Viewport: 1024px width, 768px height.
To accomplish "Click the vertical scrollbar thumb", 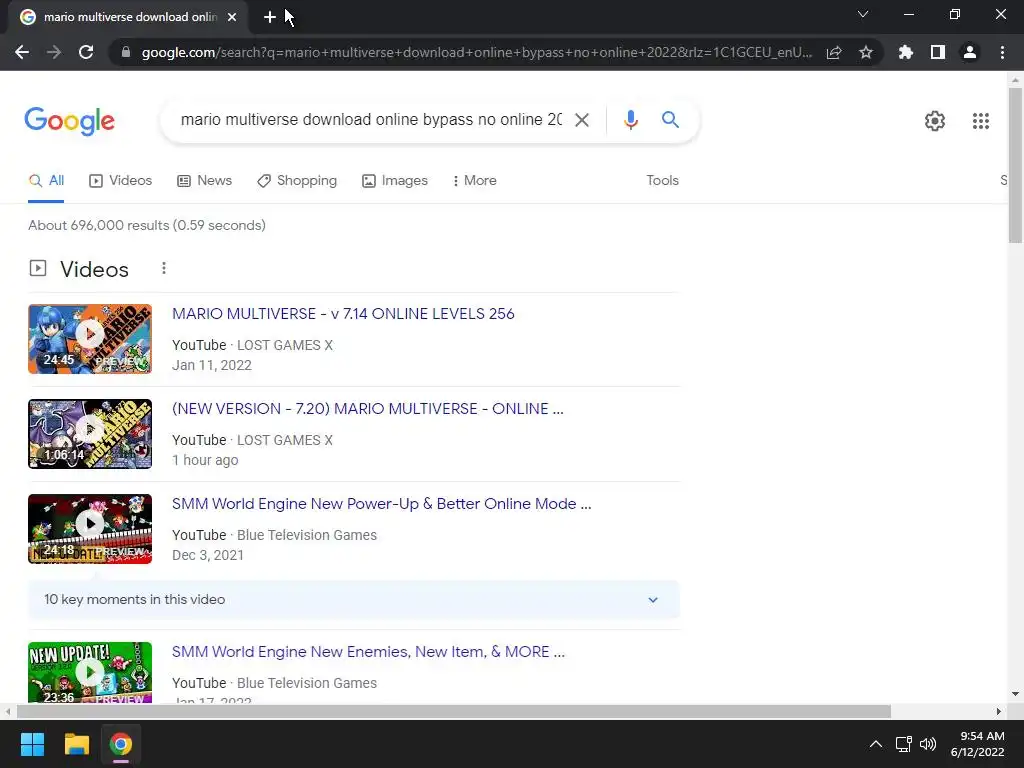I will click(x=1015, y=165).
